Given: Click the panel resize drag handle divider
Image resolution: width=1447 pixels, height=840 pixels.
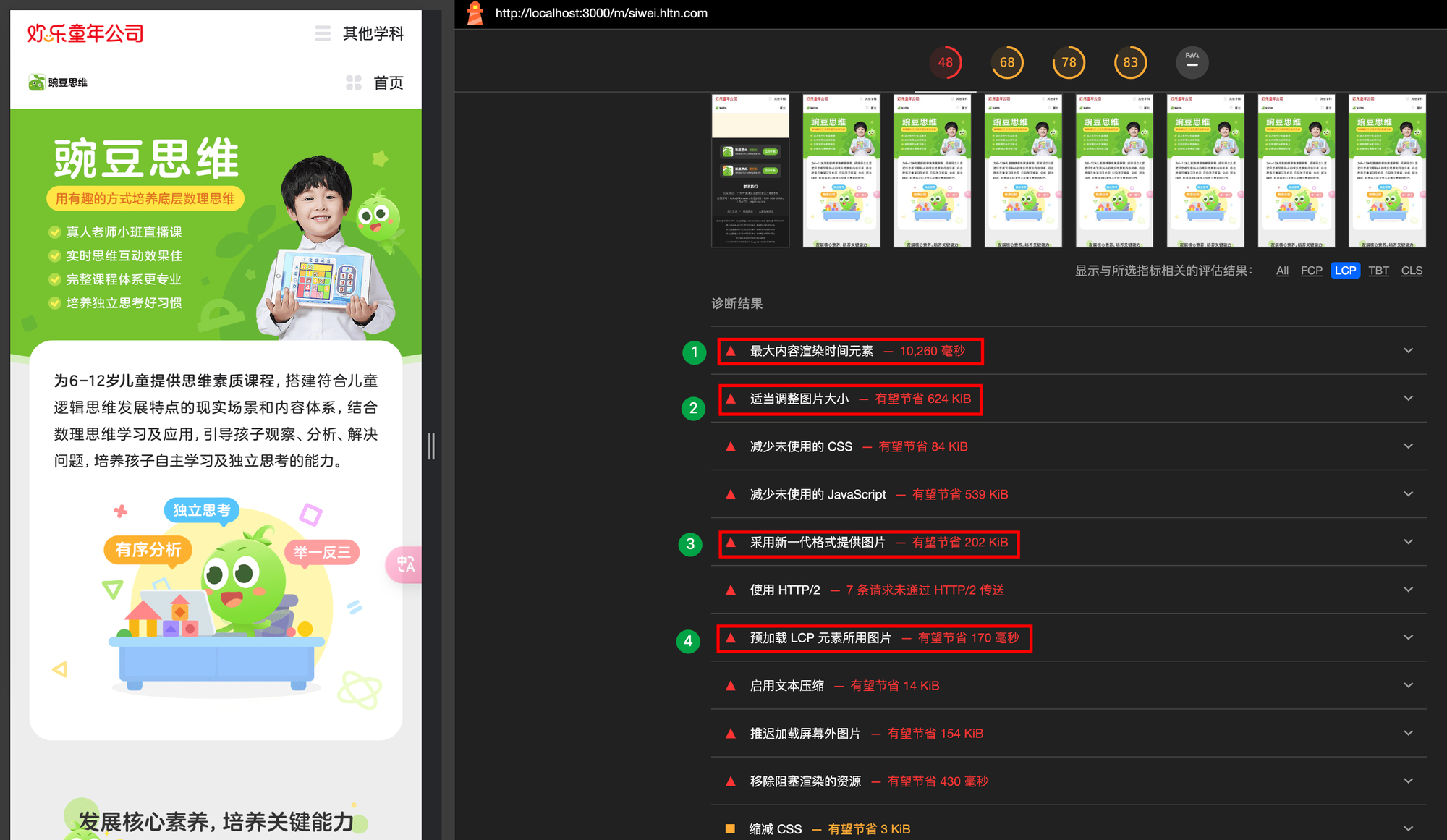Looking at the screenshot, I should click(431, 446).
